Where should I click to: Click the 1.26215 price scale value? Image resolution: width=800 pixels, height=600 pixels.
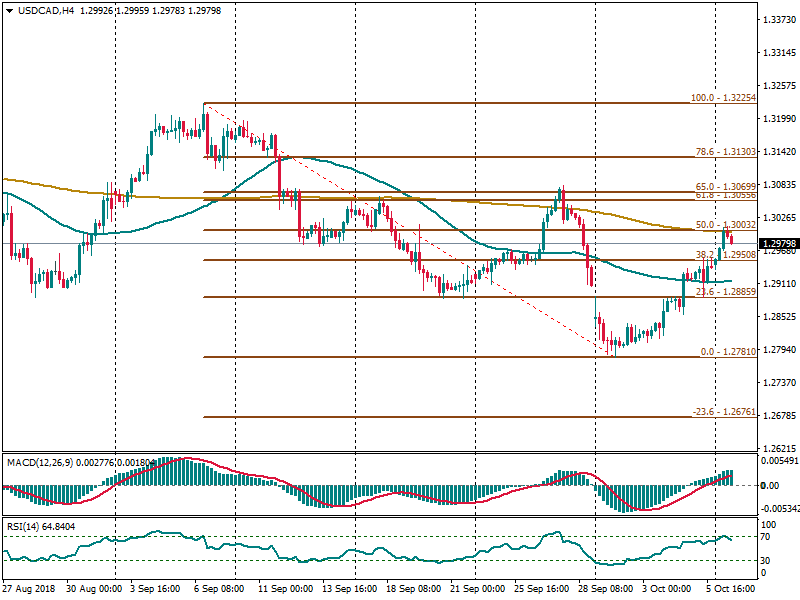tap(778, 448)
